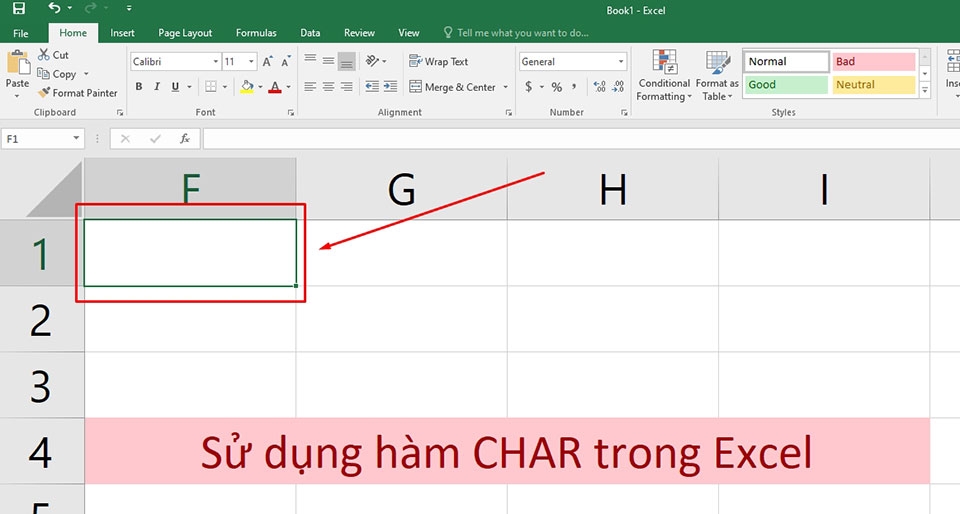Open Font dialog launcher

(x=291, y=113)
